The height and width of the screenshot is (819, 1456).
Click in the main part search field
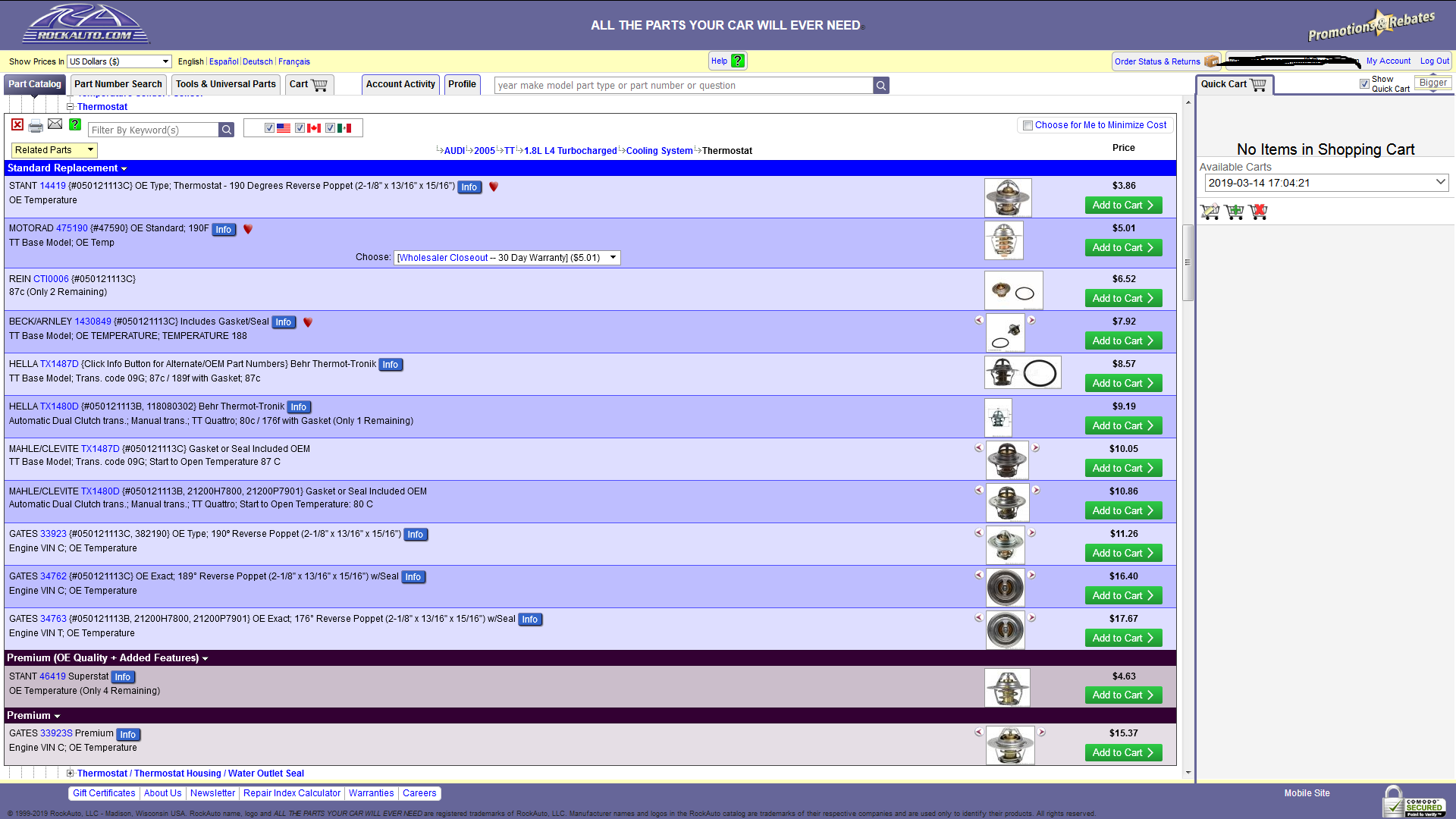[x=683, y=86]
